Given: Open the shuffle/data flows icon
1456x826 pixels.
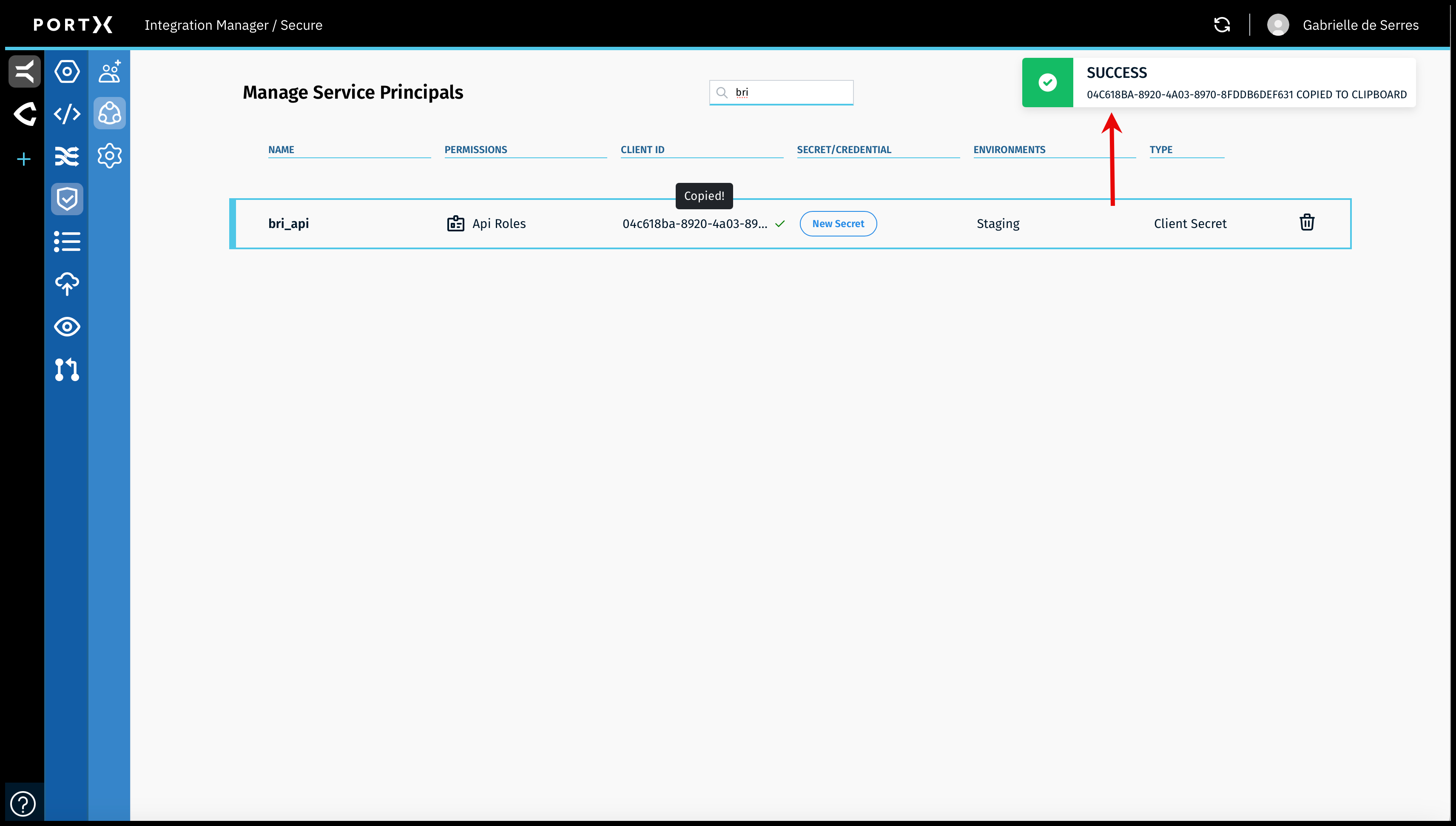Looking at the screenshot, I should 67,156.
